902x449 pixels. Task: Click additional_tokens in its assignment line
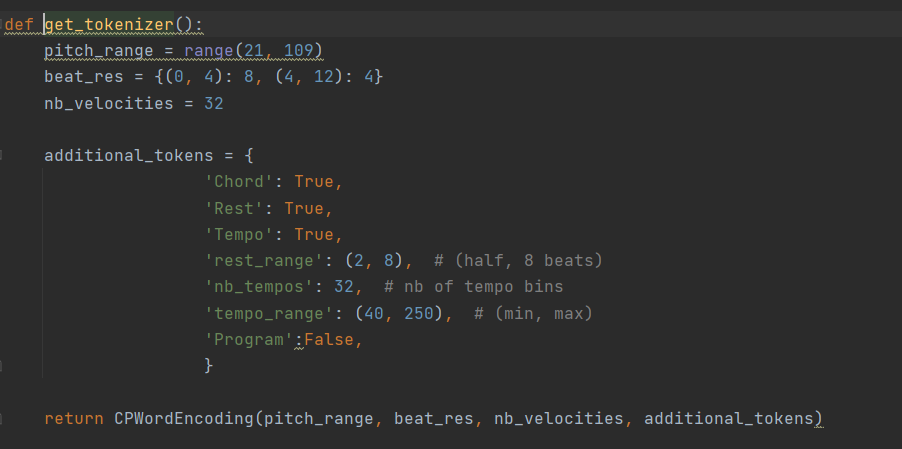129,155
